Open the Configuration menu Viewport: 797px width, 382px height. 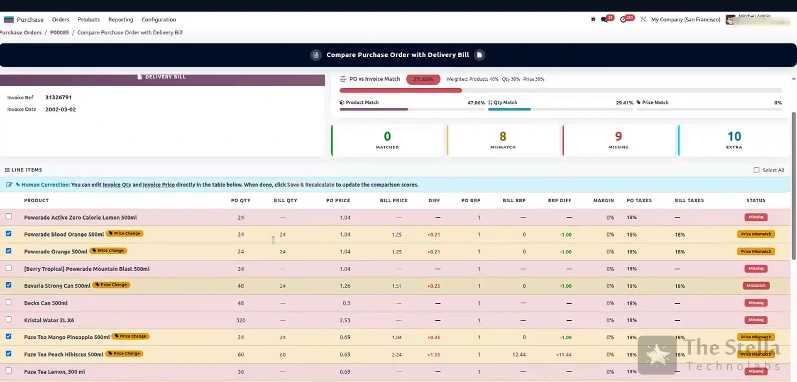pos(159,20)
